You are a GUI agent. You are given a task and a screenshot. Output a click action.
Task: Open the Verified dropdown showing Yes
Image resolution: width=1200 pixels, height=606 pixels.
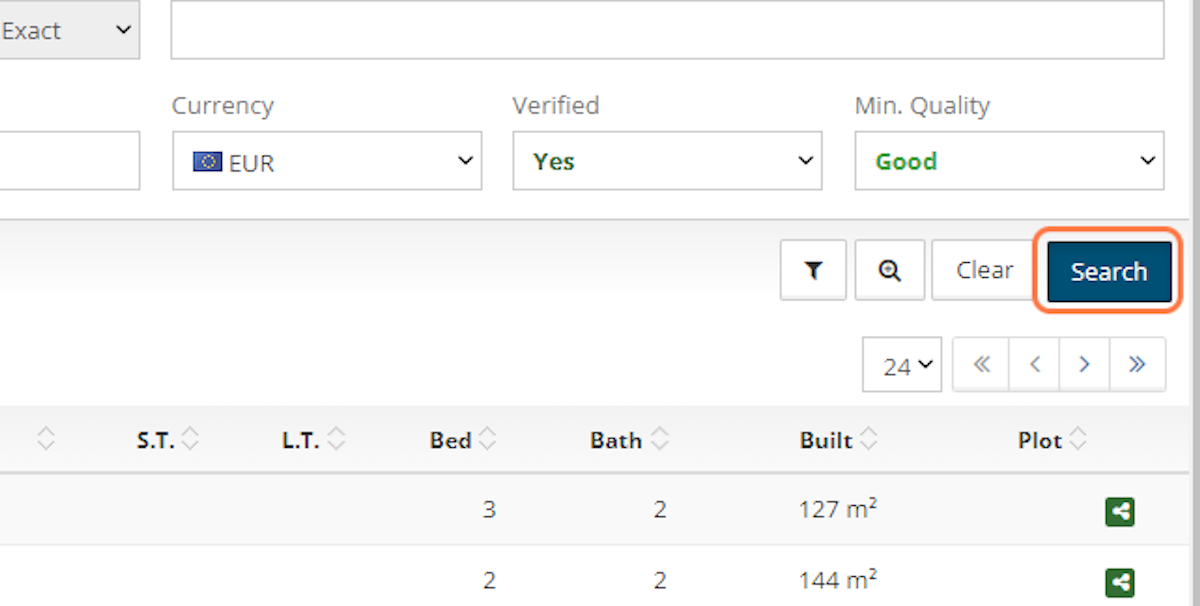point(667,161)
